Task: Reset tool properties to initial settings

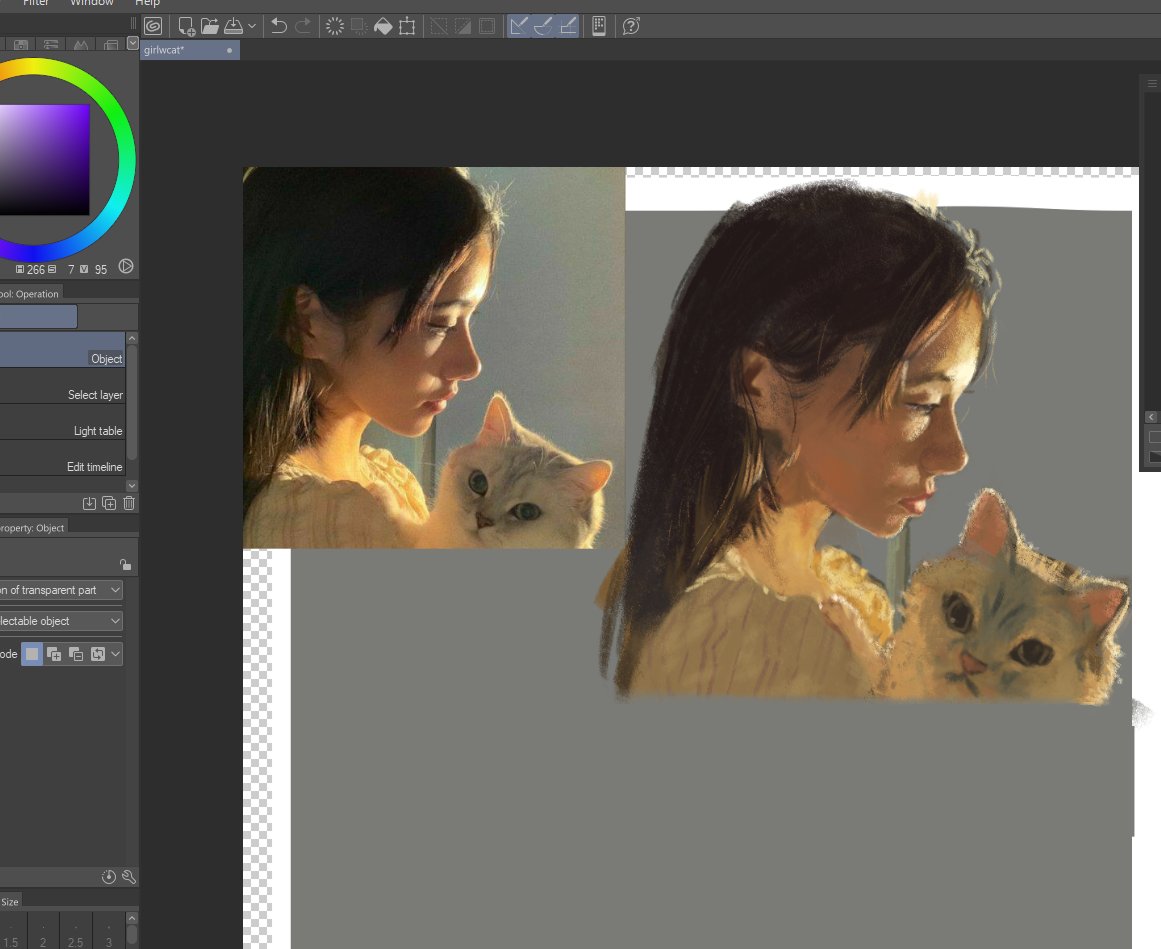Action: (109, 877)
